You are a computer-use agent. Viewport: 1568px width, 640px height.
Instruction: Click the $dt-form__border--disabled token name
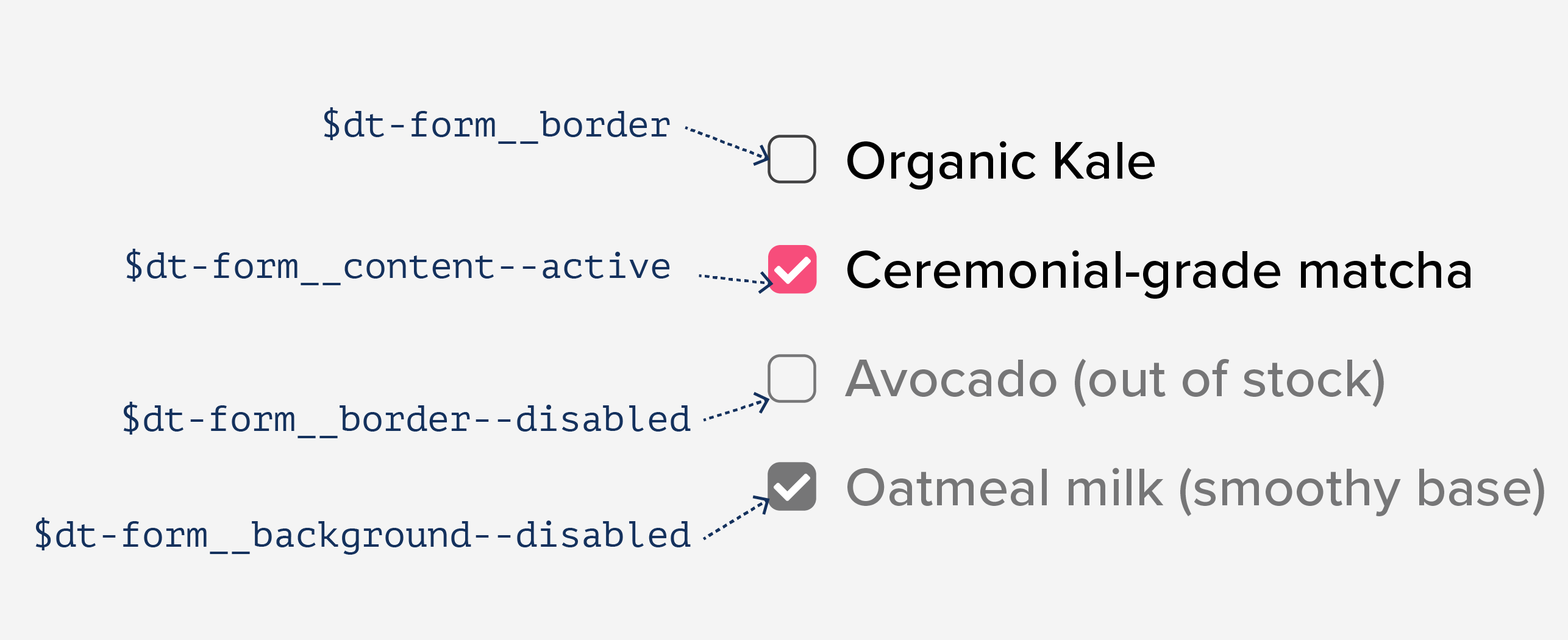(406, 419)
